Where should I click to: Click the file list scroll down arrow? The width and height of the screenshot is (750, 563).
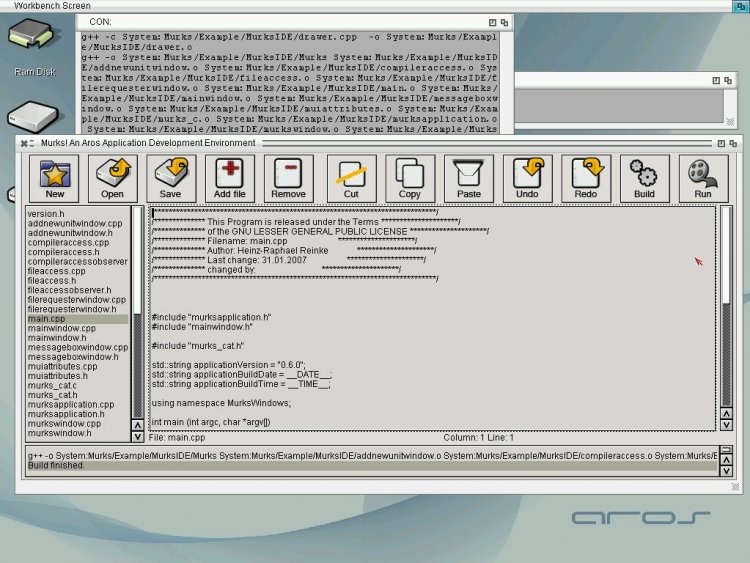[137, 436]
